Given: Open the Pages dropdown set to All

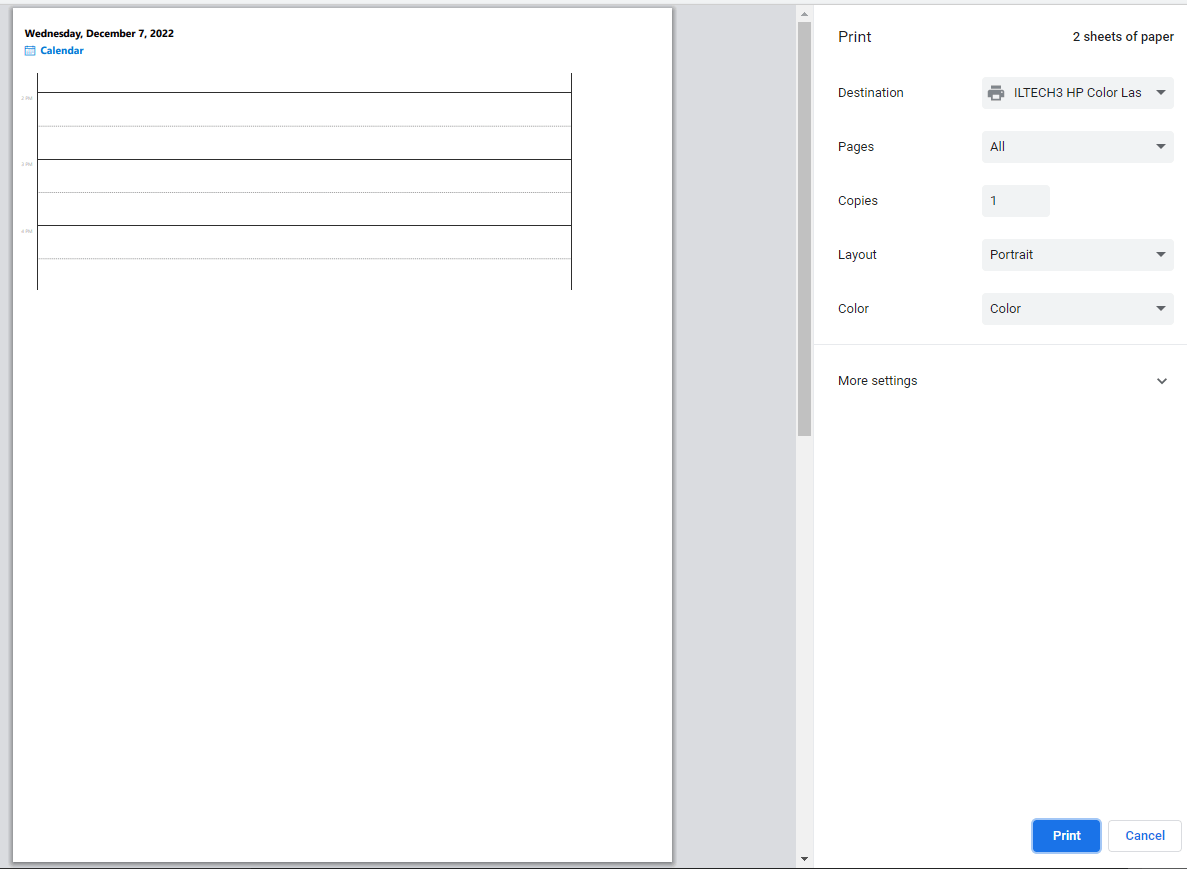Looking at the screenshot, I should 1077,147.
